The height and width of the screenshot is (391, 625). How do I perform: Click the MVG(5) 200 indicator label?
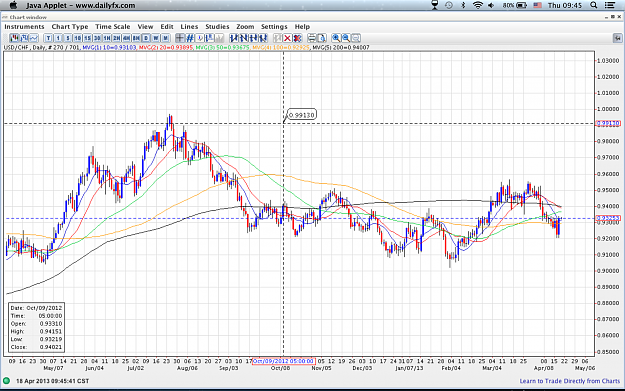coord(341,47)
